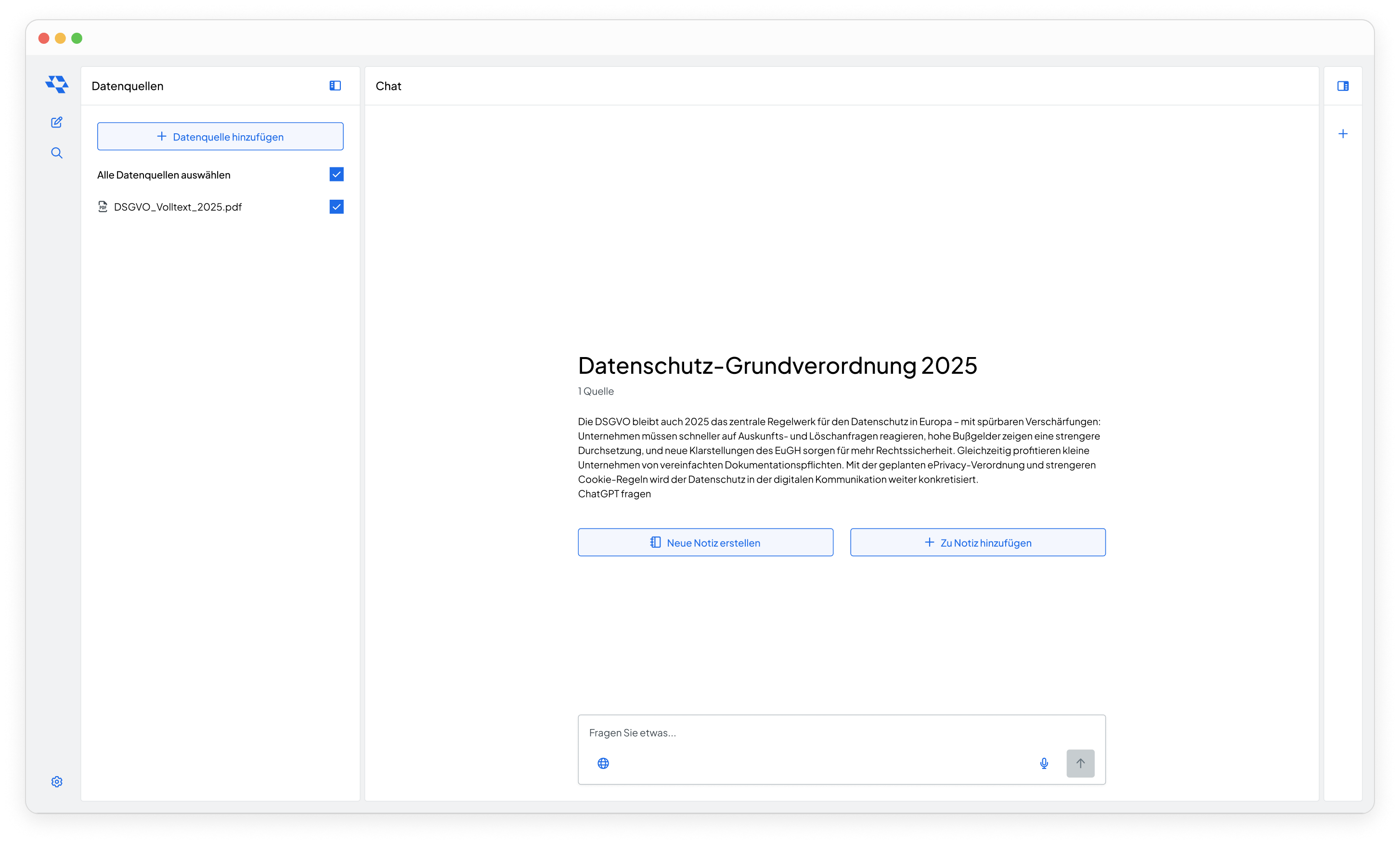The height and width of the screenshot is (845, 1400).
Task: Collapse the Datenquellen panel
Action: point(335,86)
